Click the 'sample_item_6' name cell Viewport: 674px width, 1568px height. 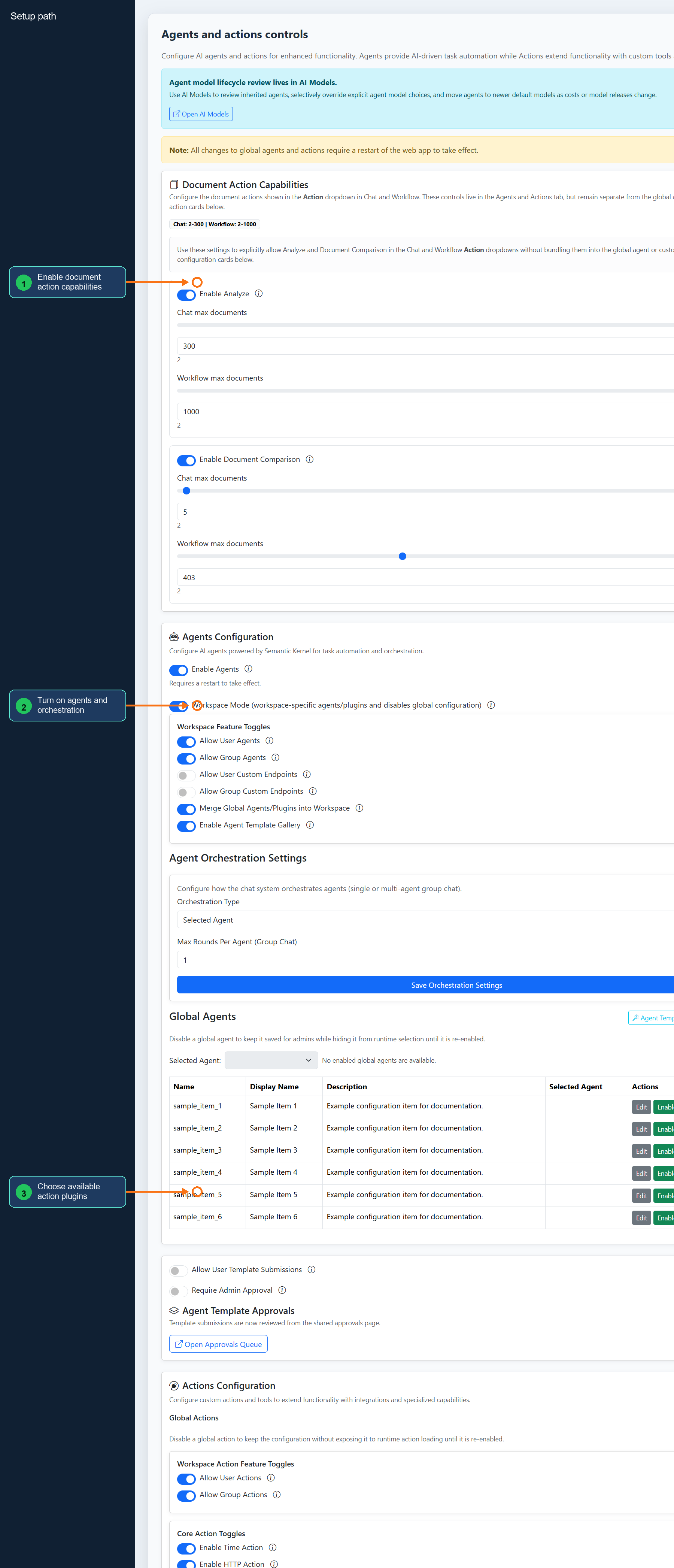[207, 1217]
